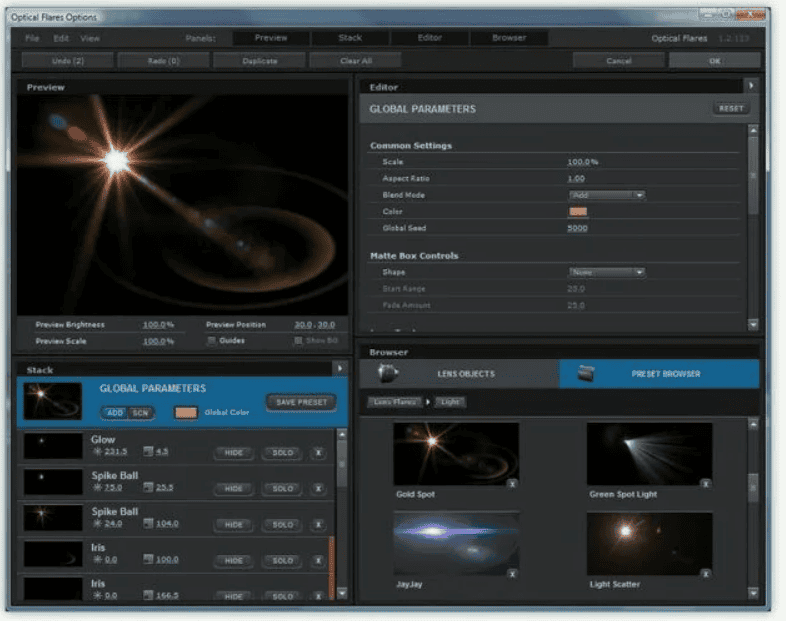Click the Preview Brightness value
Screen dimensions: 786x621
(158, 325)
